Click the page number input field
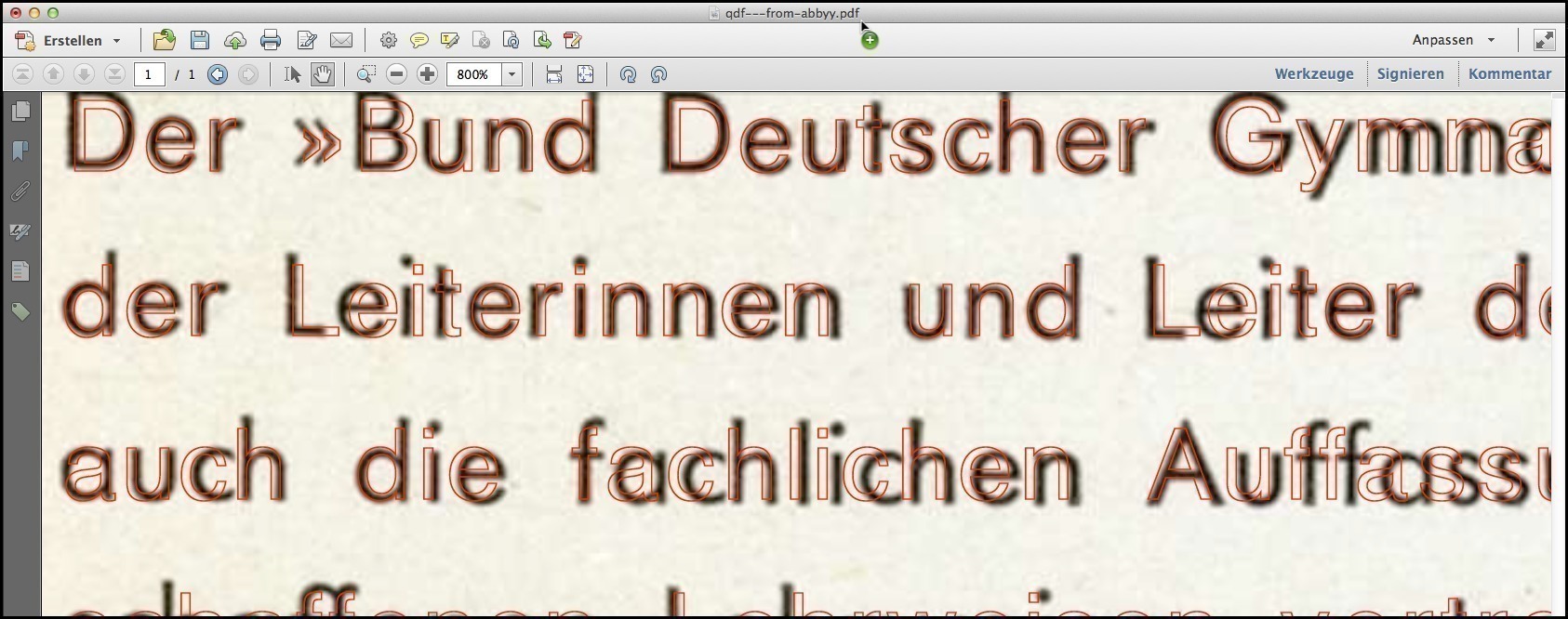1568x619 pixels. point(149,74)
